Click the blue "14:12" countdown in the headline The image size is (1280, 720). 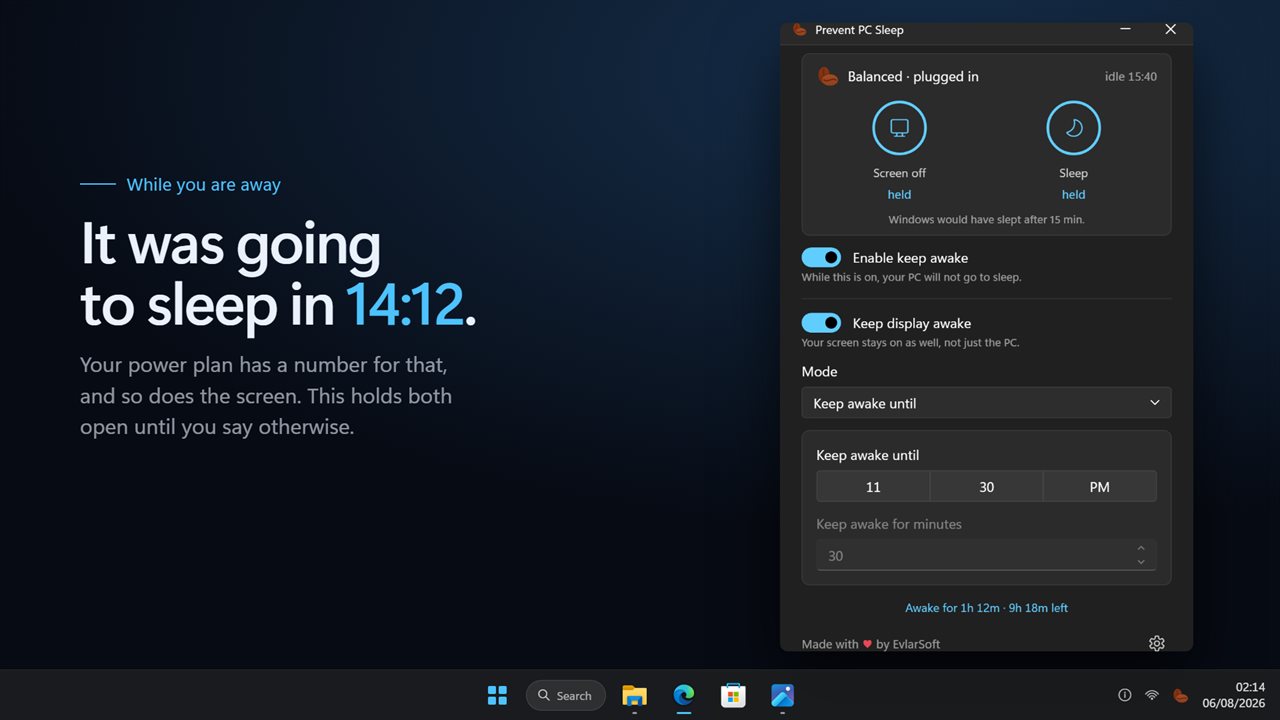point(404,305)
